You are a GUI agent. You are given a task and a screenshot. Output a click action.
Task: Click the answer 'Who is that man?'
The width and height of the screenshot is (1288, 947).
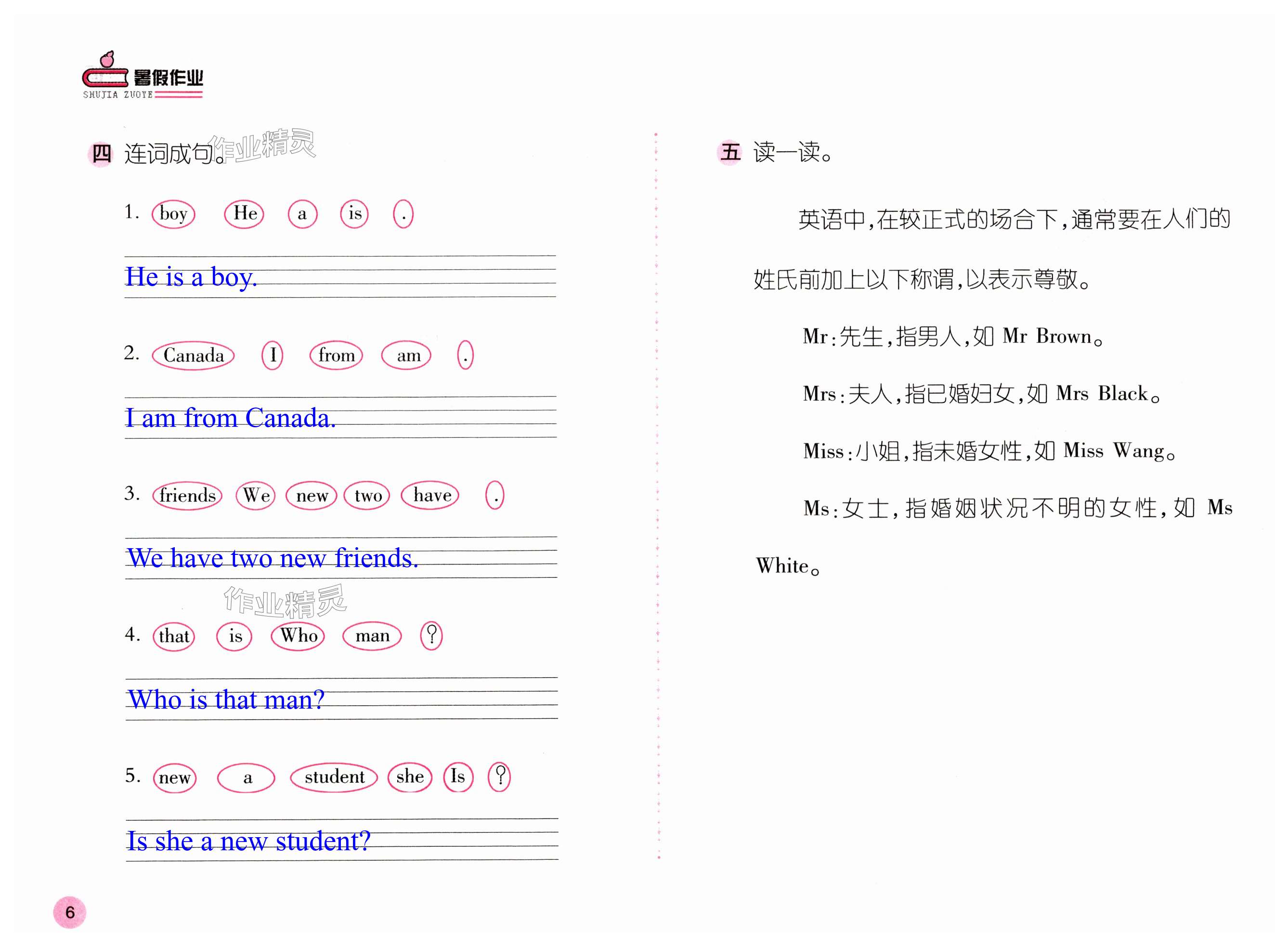(226, 700)
